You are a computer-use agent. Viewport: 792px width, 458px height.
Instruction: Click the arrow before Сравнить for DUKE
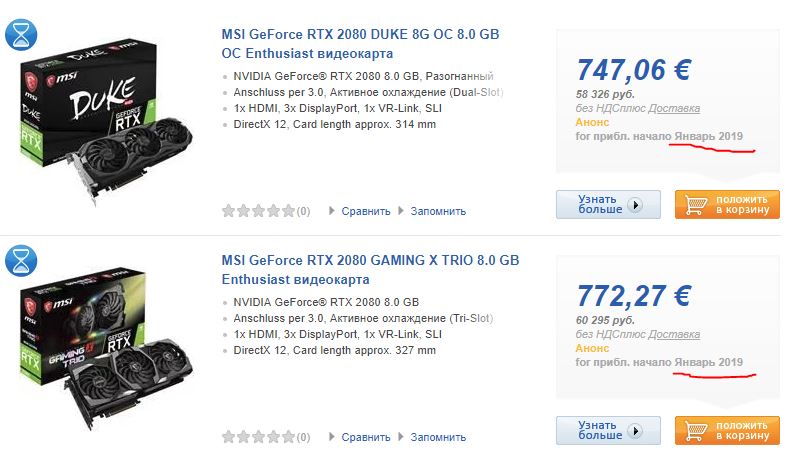coord(332,211)
